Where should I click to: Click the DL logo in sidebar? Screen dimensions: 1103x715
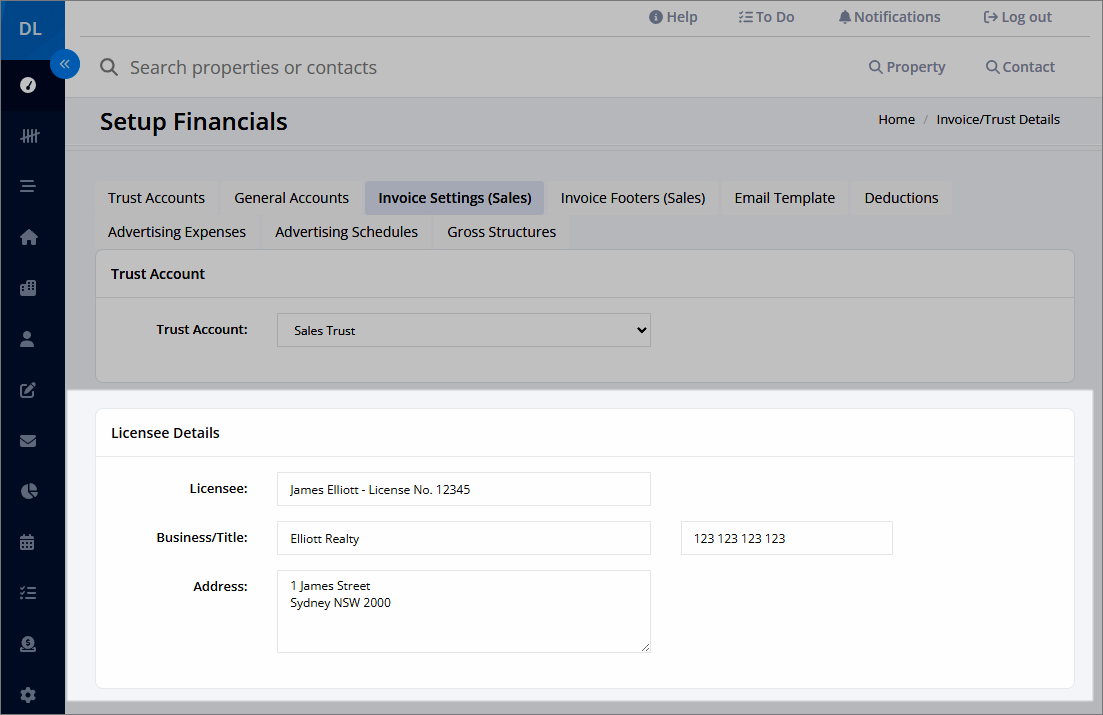tap(30, 29)
